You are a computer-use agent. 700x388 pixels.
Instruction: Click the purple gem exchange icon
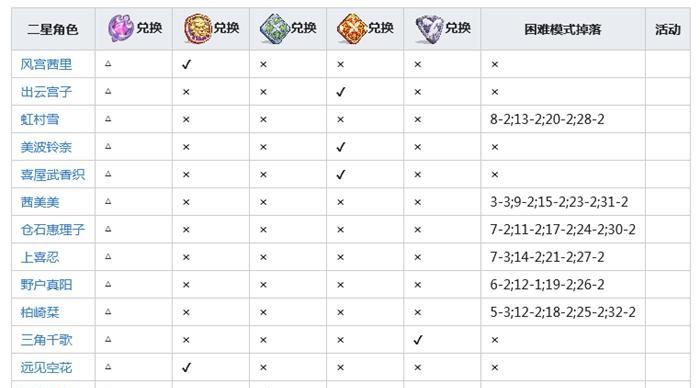tap(121, 28)
